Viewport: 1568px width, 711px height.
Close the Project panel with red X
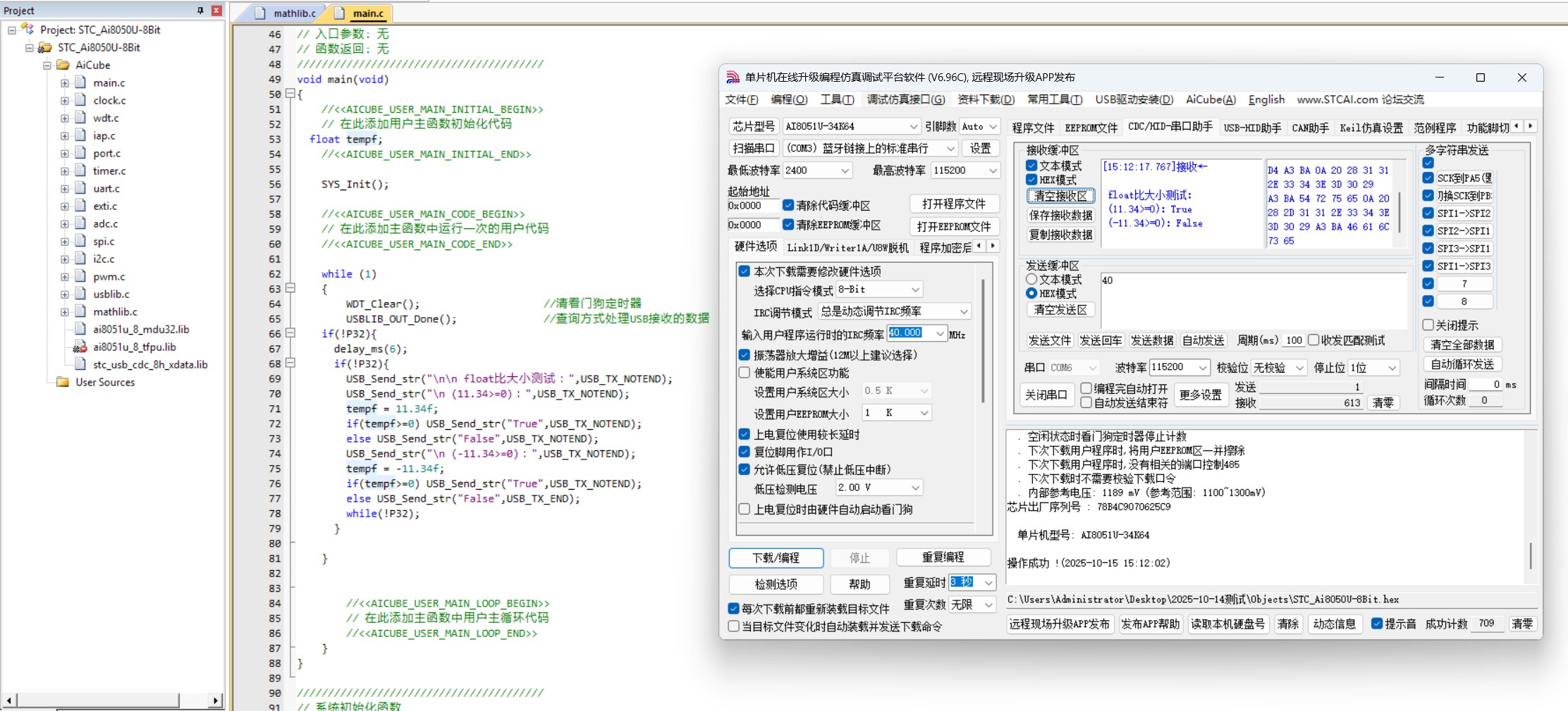[216, 11]
